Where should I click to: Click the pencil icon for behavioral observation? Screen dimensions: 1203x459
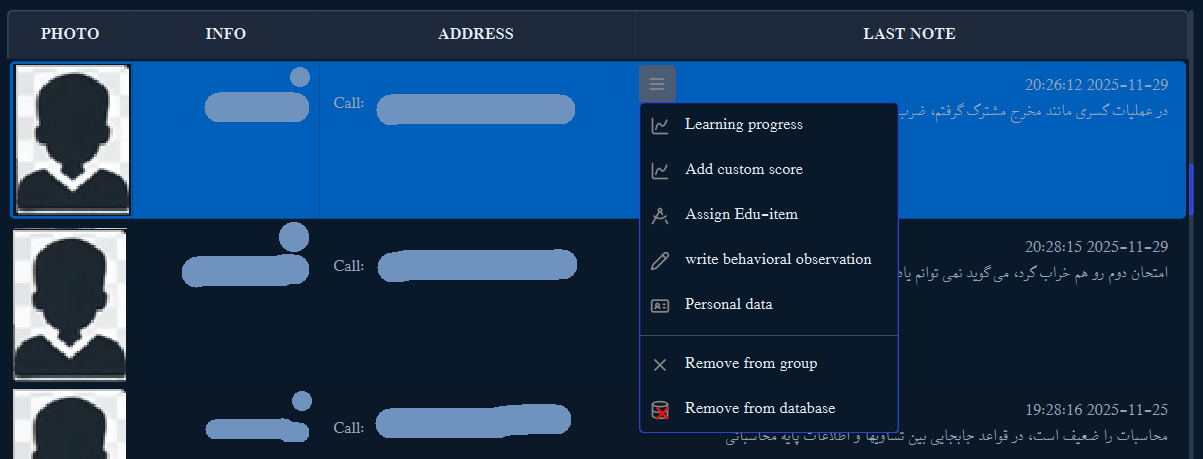tap(660, 260)
